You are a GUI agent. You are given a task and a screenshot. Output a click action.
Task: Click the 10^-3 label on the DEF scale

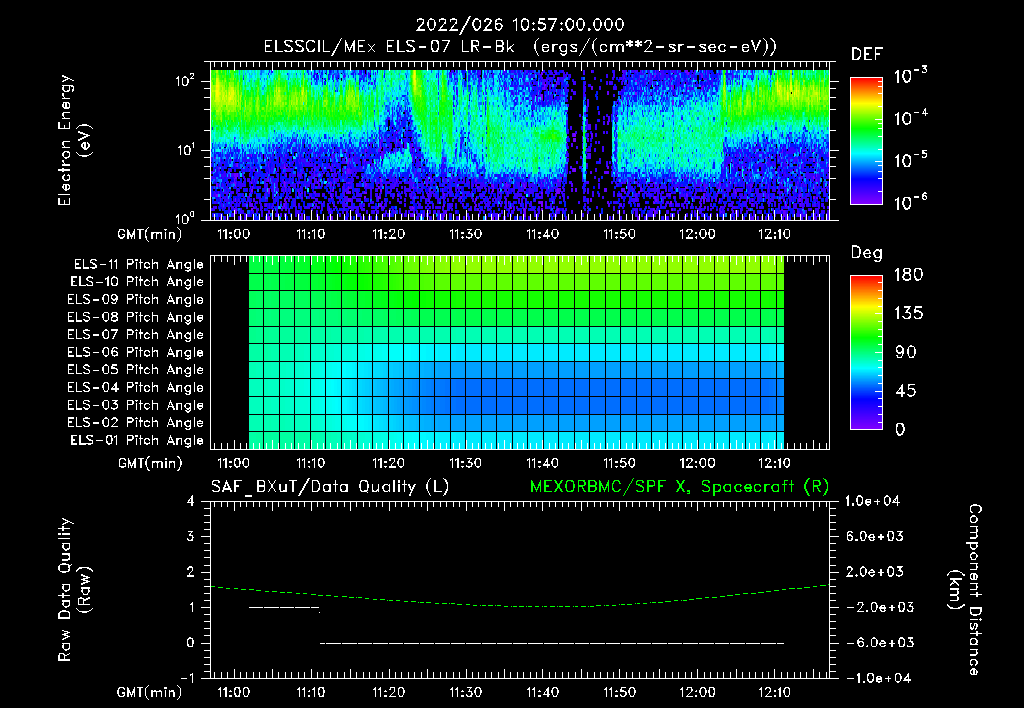(x=911, y=76)
